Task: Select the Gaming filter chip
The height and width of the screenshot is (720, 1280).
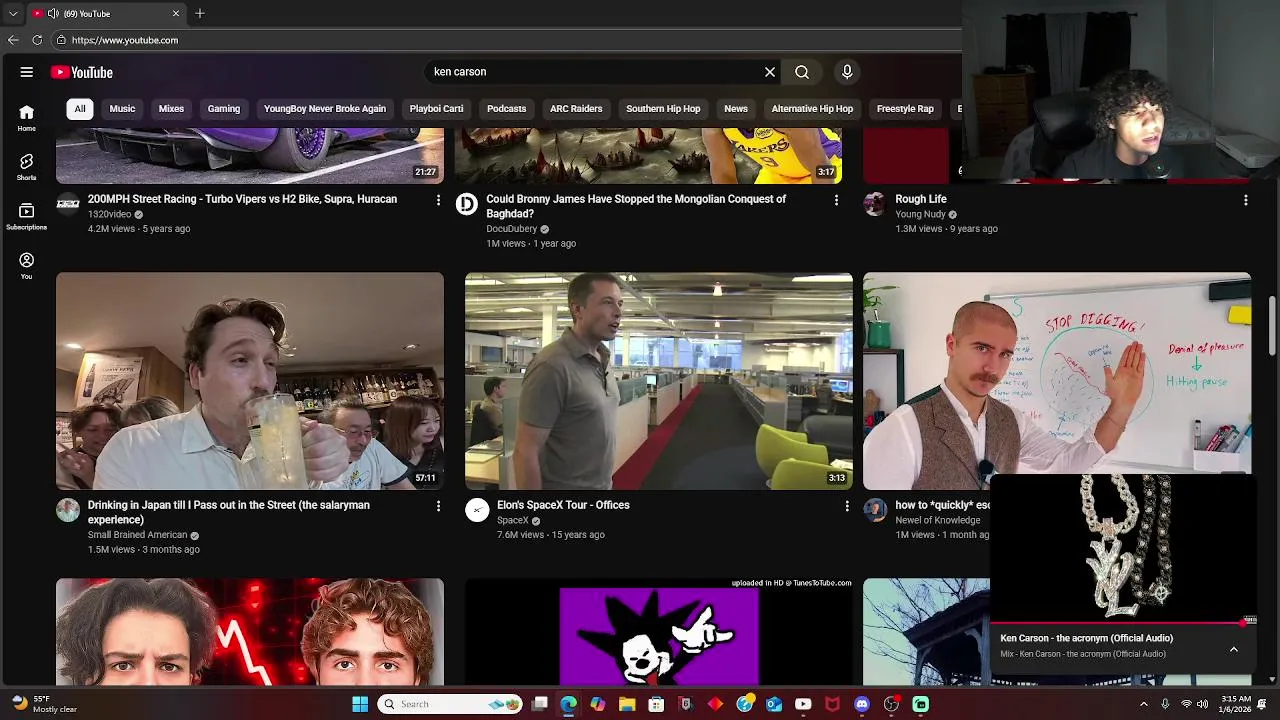Action: (x=224, y=109)
